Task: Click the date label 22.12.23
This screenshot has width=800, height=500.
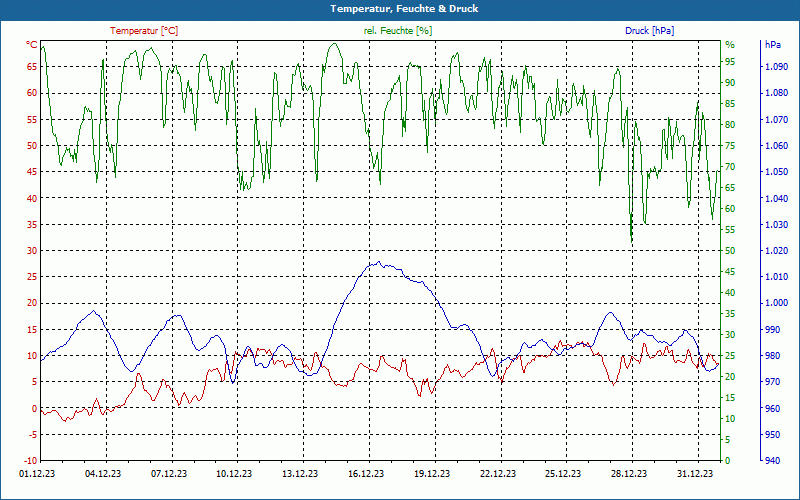Action: click(497, 473)
